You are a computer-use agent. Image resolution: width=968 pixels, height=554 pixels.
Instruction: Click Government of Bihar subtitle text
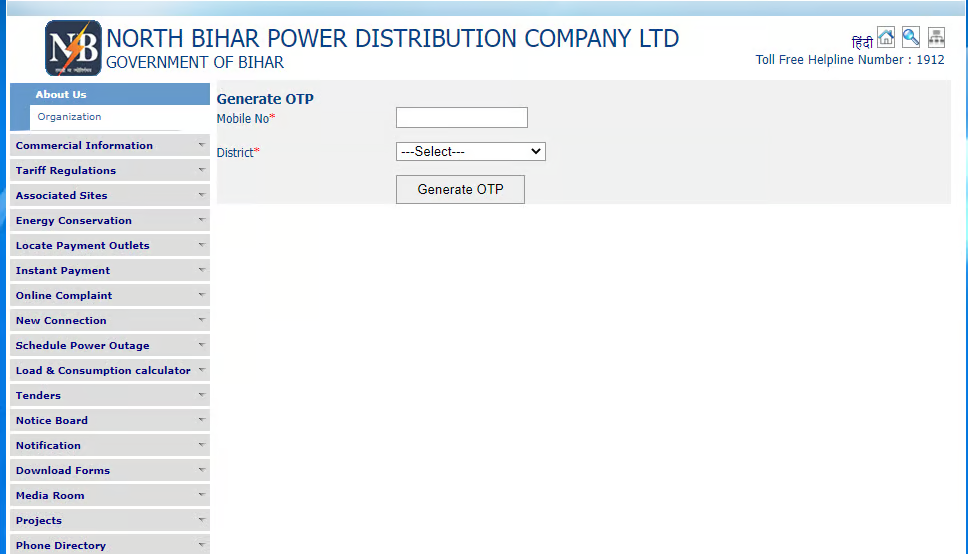tap(195, 62)
